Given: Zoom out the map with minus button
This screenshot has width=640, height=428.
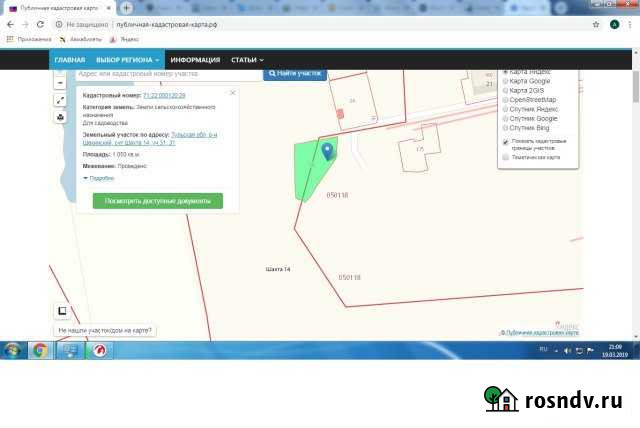Looking at the screenshot, I should [61, 83].
